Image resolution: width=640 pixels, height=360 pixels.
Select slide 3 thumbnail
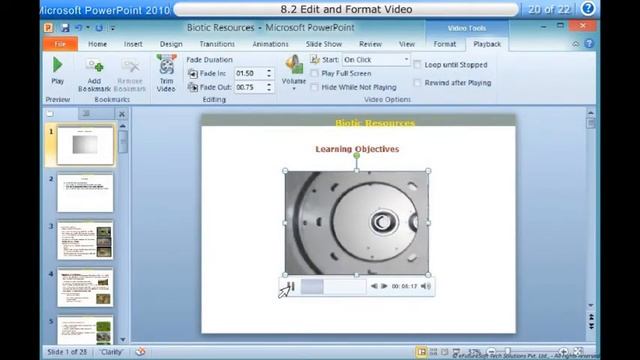(x=85, y=240)
